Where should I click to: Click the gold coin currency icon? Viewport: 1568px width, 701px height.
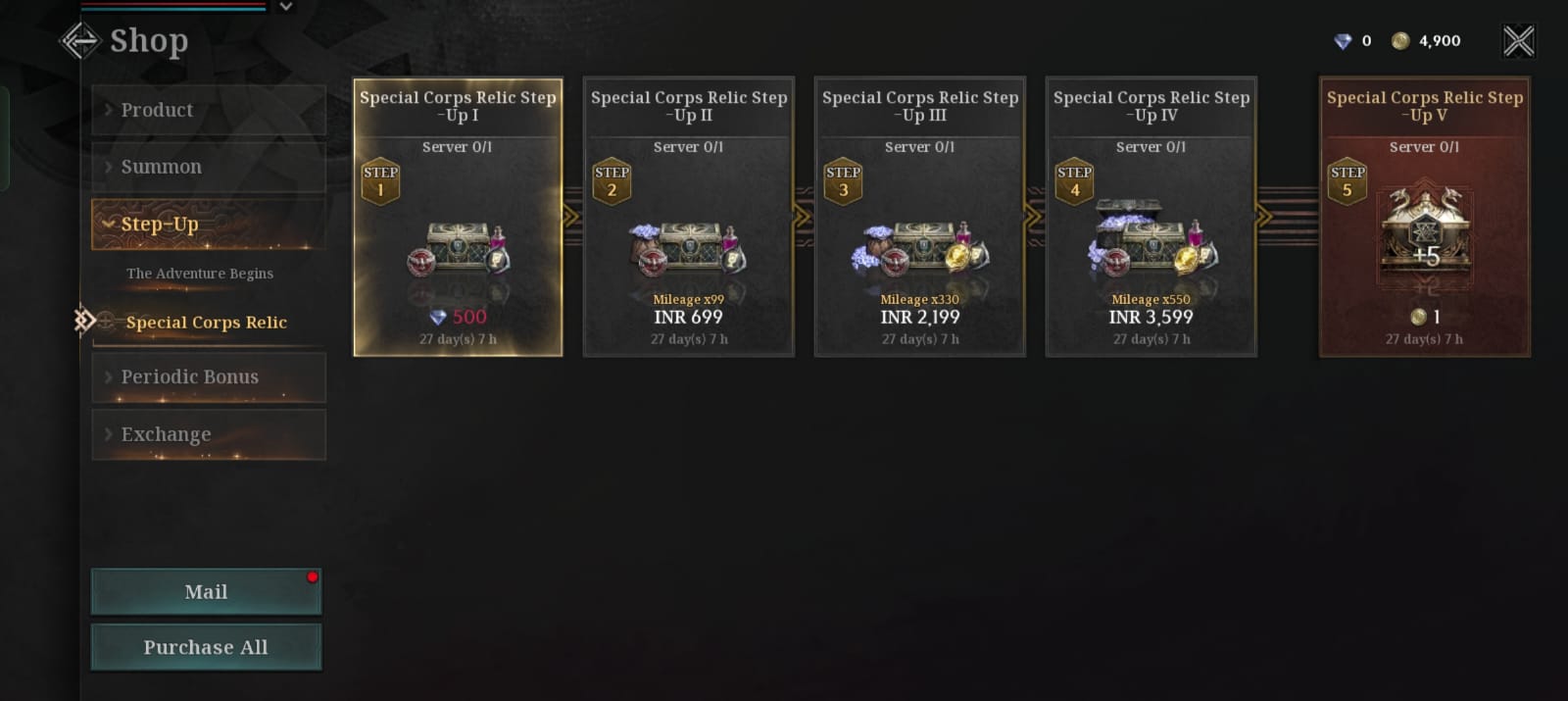click(1400, 41)
